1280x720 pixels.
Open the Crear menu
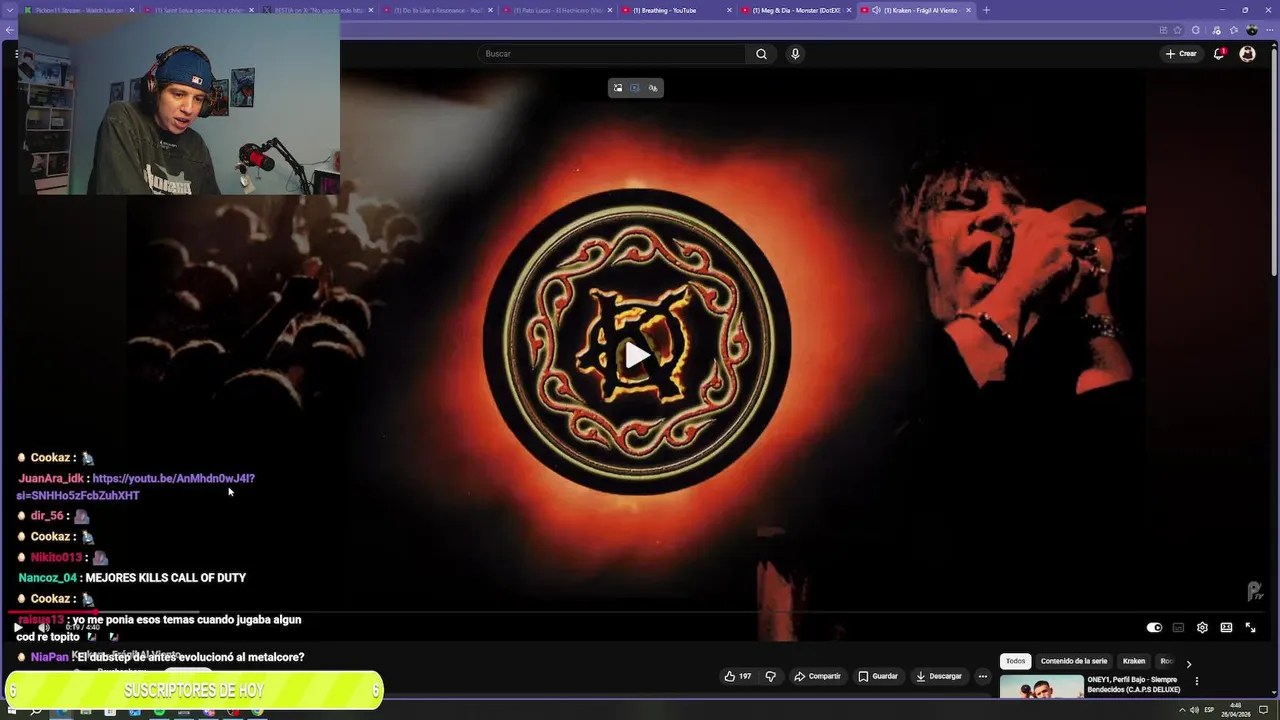coord(1181,54)
